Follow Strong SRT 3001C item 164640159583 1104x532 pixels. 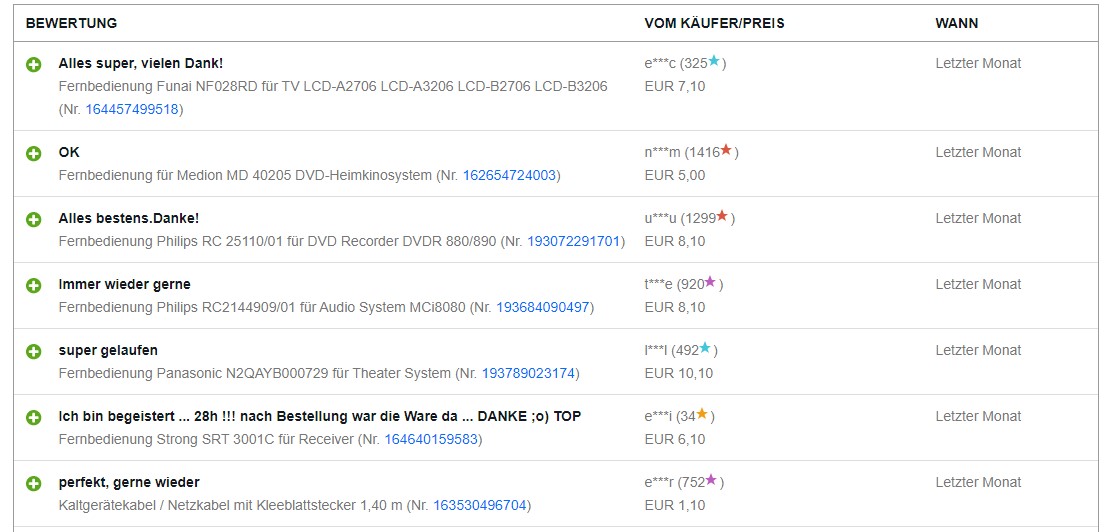point(431,440)
